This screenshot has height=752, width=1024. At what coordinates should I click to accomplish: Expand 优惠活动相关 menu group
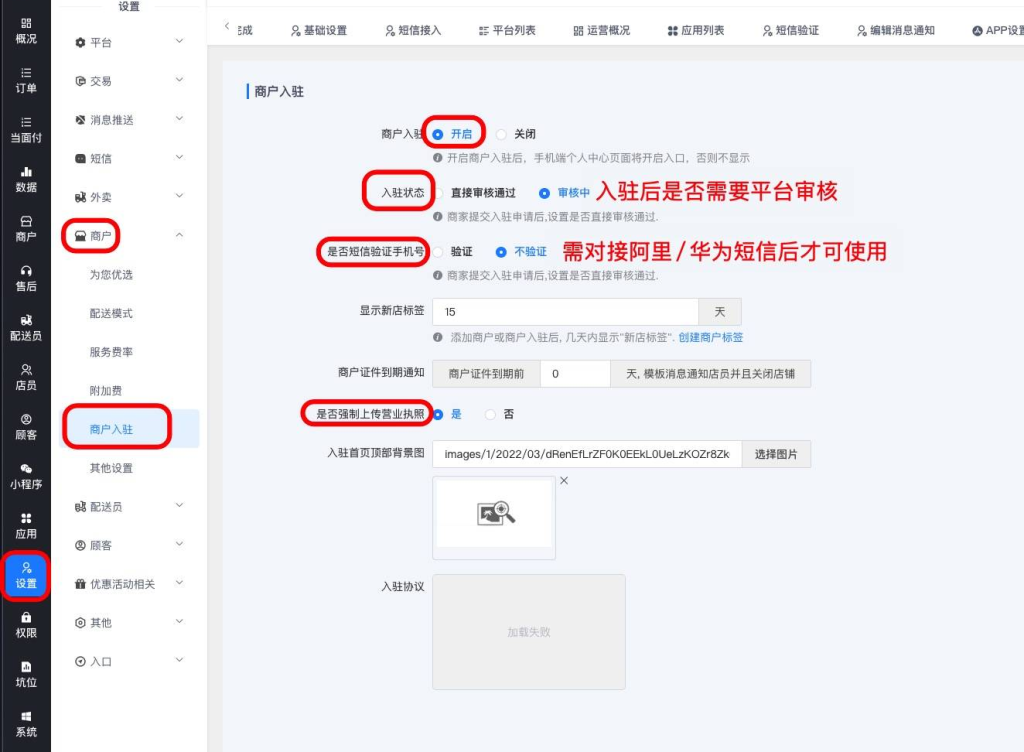(x=129, y=584)
